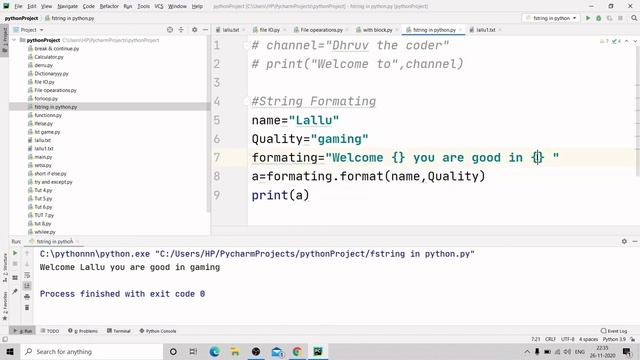Click UTF-8 encoding in status bar
640x360 pixels.
[x=567, y=339]
